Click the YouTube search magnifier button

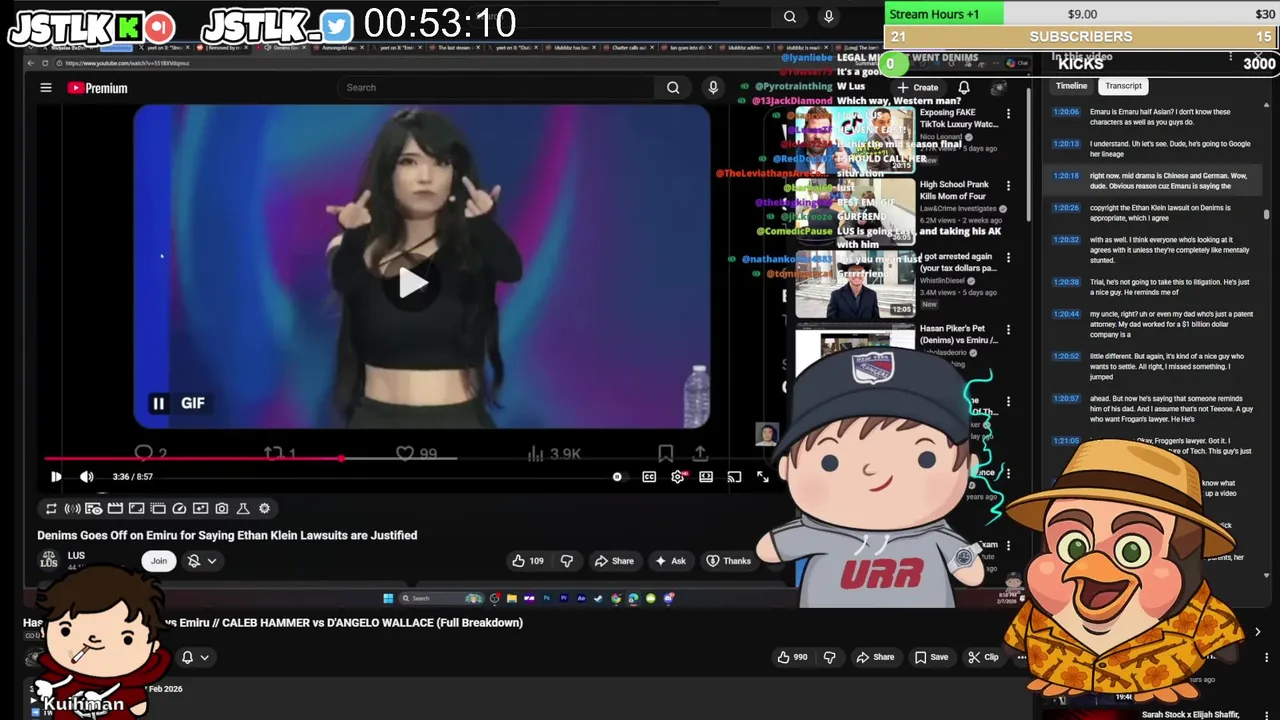click(x=673, y=88)
